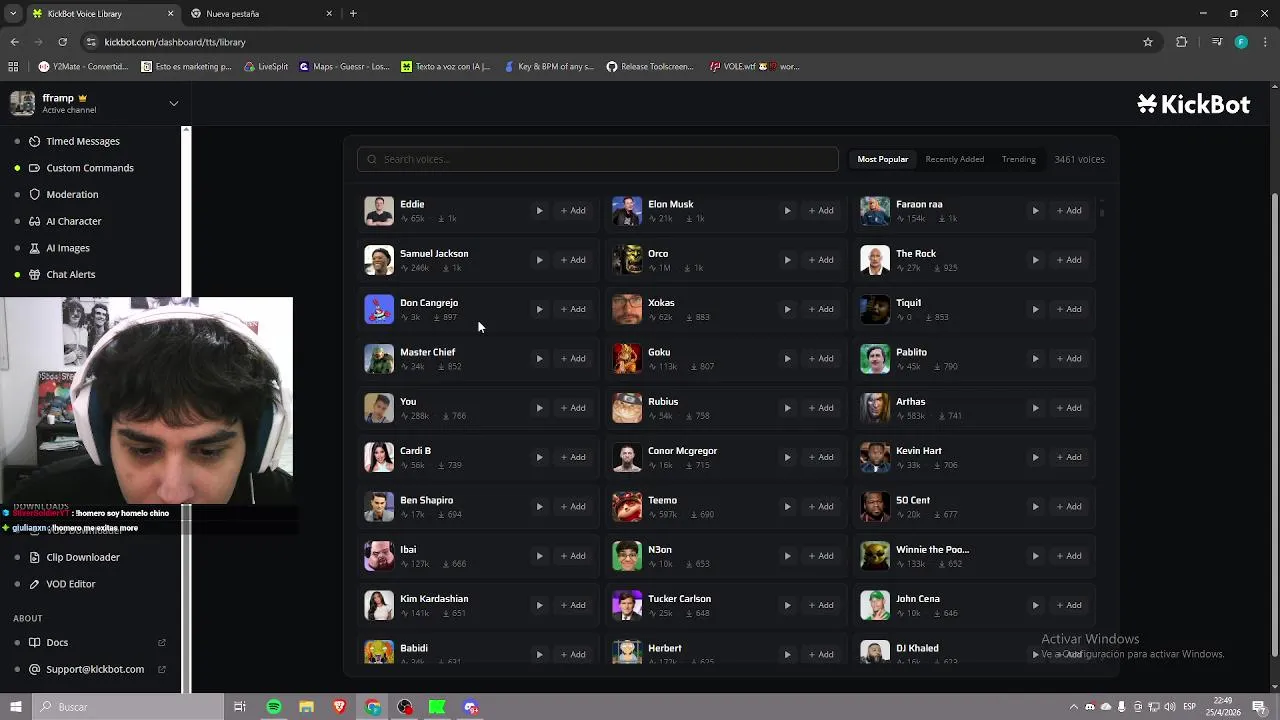This screenshot has height=720, width=1280.
Task: Open browser extensions puzzle icon
Action: [x=1182, y=42]
